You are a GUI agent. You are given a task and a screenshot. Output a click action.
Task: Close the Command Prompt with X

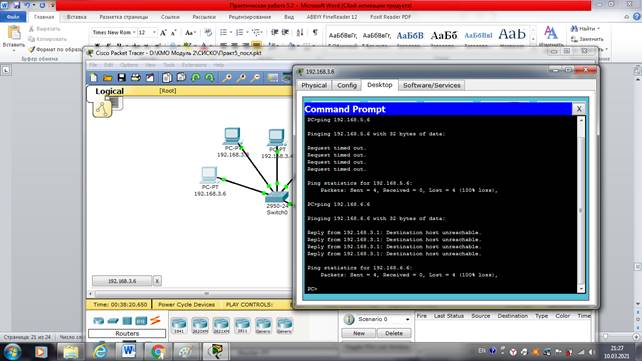pos(579,109)
